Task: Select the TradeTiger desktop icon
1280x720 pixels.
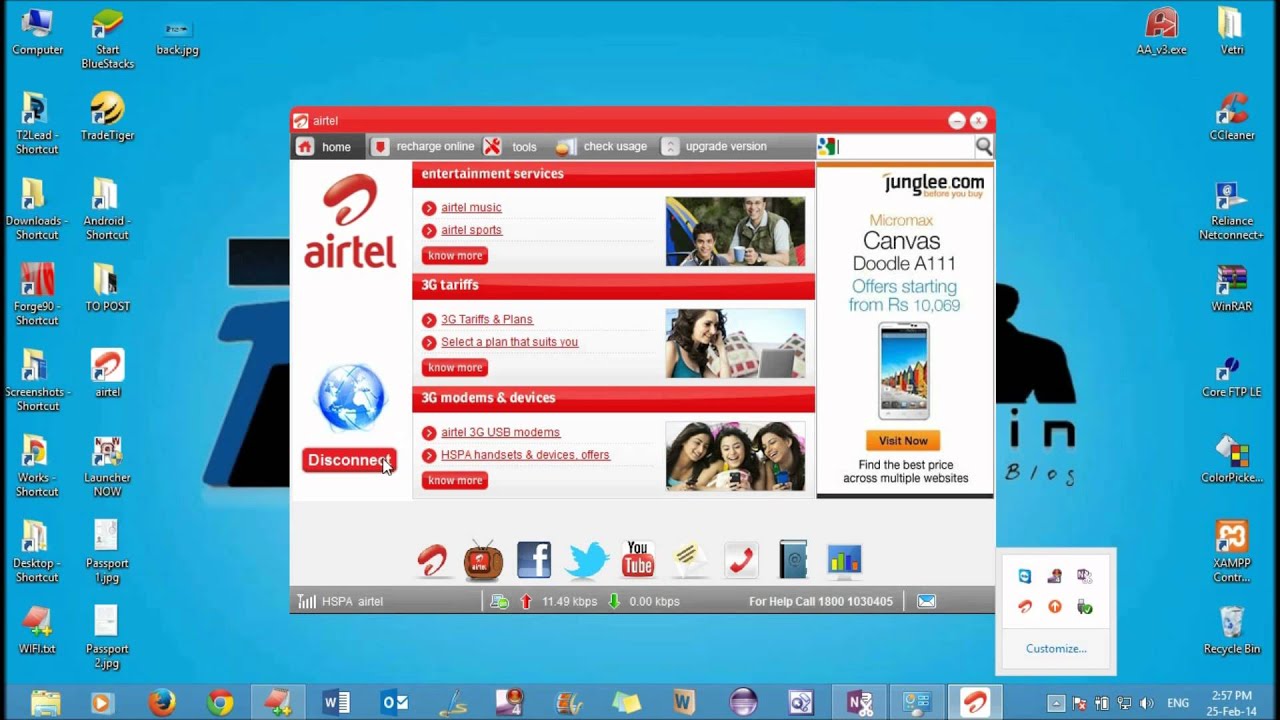Action: coord(107,116)
